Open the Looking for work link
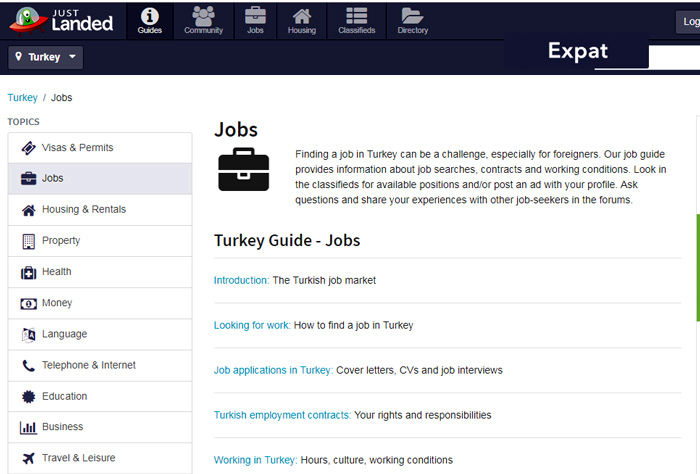Viewport: 700px width, 474px height. [x=252, y=325]
